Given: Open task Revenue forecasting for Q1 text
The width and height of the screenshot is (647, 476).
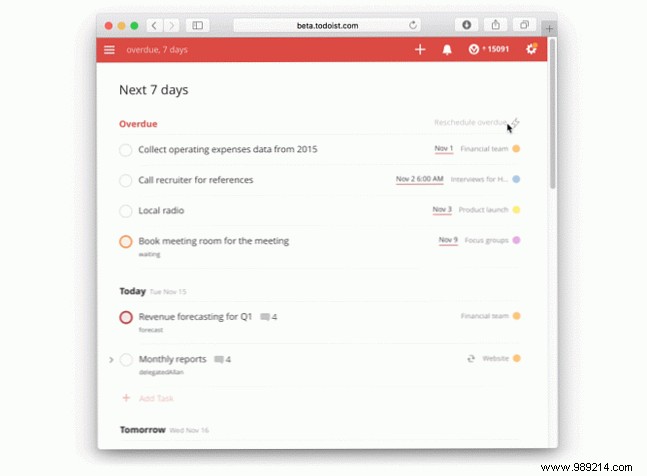Looking at the screenshot, I should 195,317.
